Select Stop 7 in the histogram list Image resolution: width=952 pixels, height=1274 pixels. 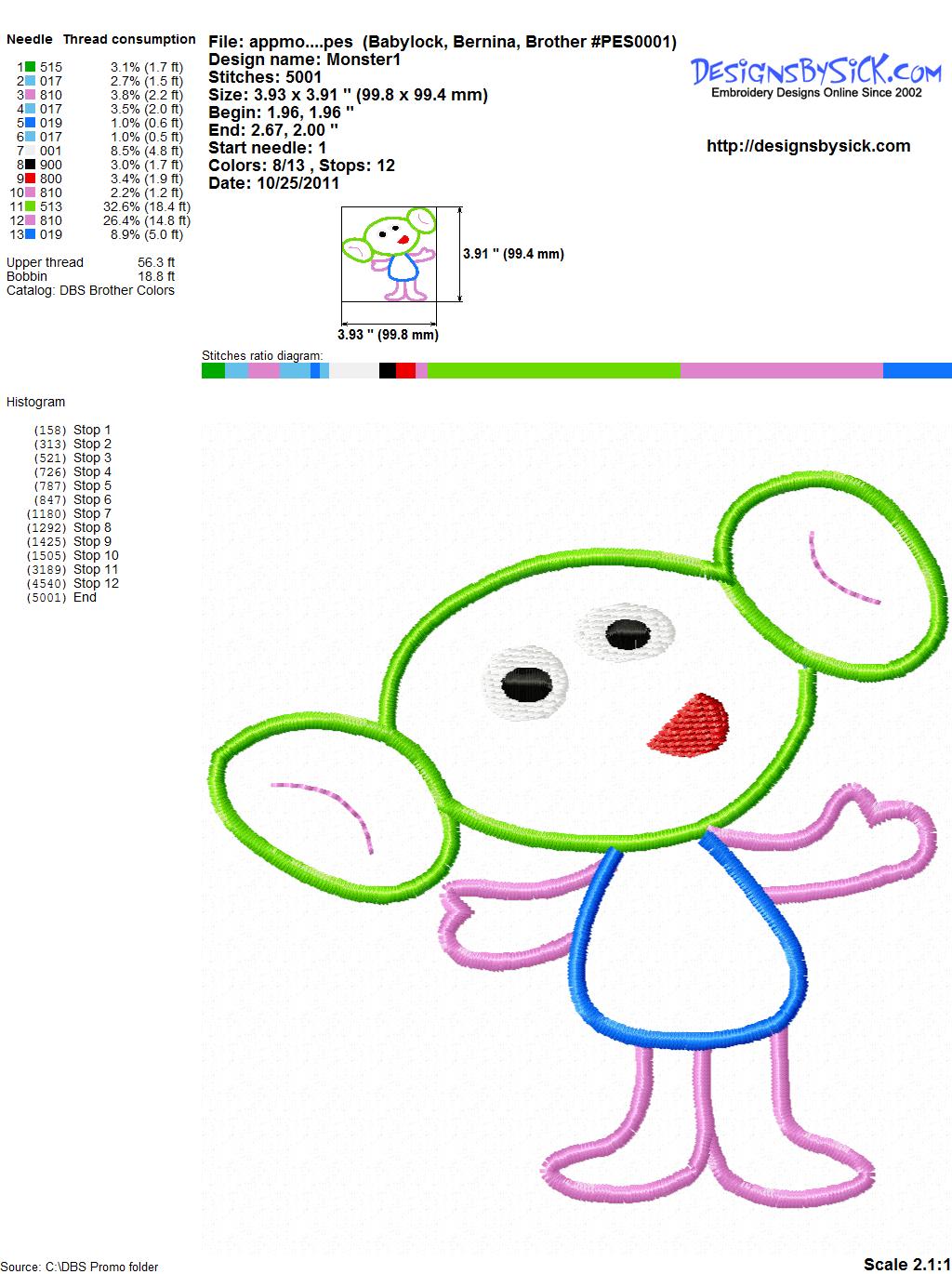pos(91,513)
